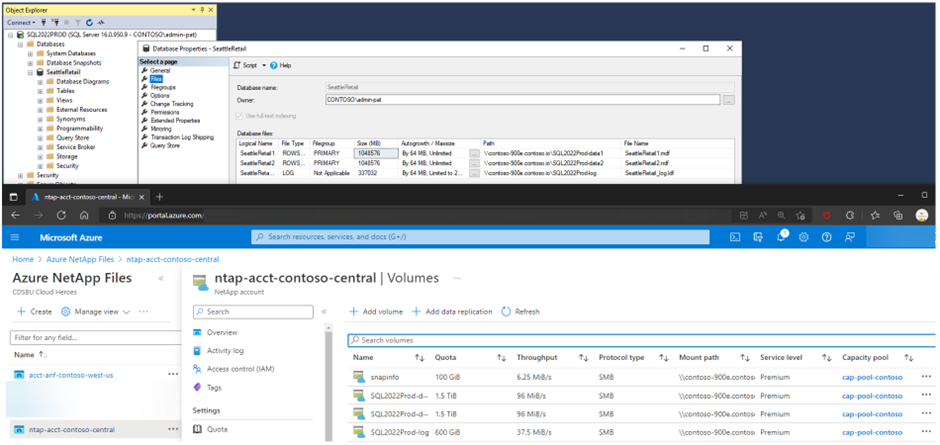Toggle the Use full-text indexing checkbox
This screenshot has height=445, width=940.
click(x=240, y=116)
